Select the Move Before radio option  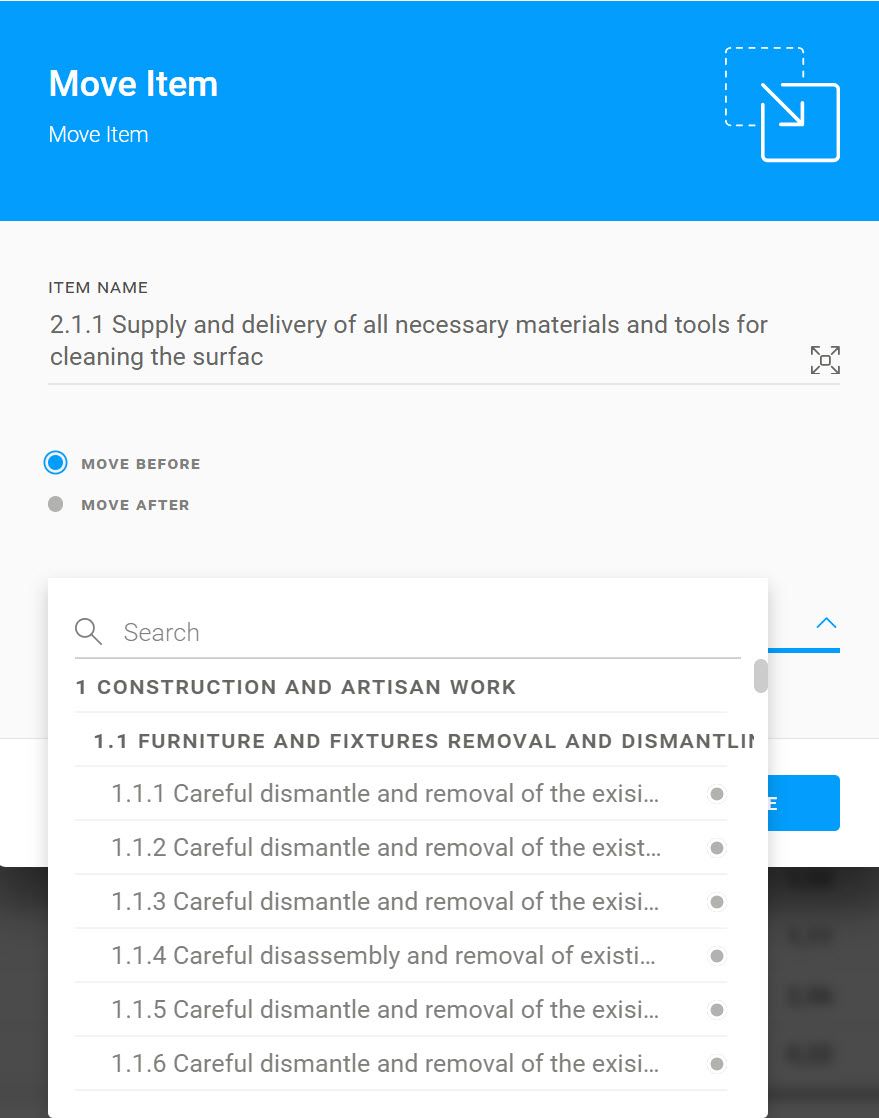[x=56, y=463]
